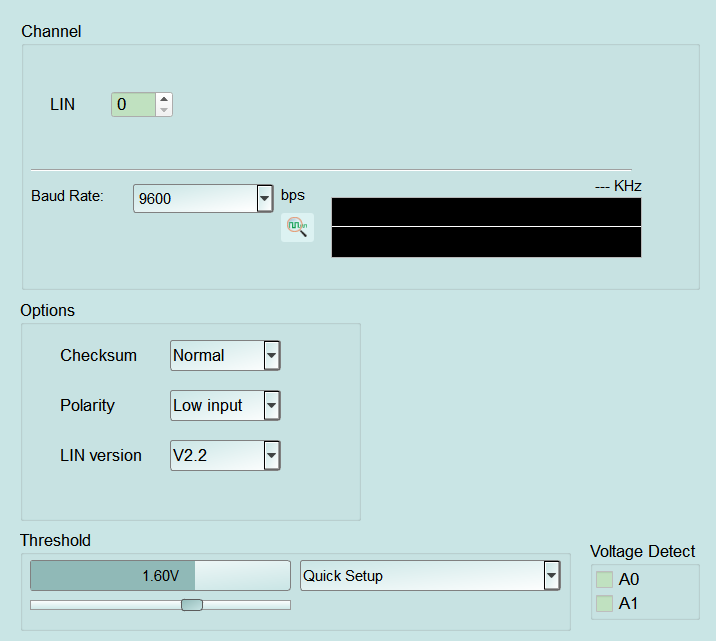Click the baud rate auto-detect waveform icon
The image size is (716, 641).
tap(297, 227)
